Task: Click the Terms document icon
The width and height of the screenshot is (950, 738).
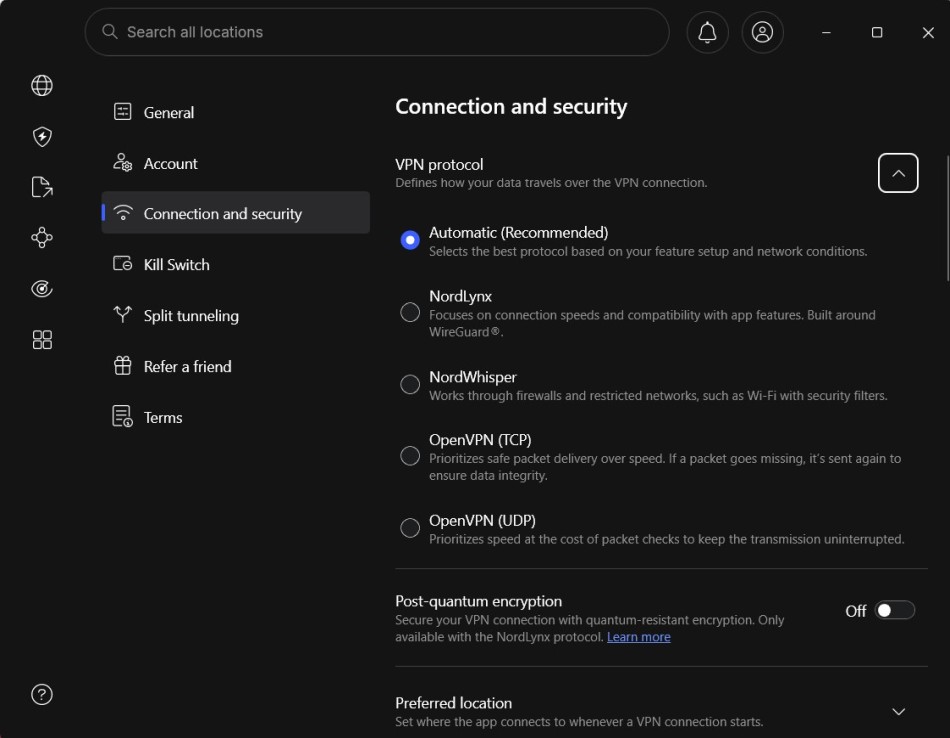Action: 122,416
